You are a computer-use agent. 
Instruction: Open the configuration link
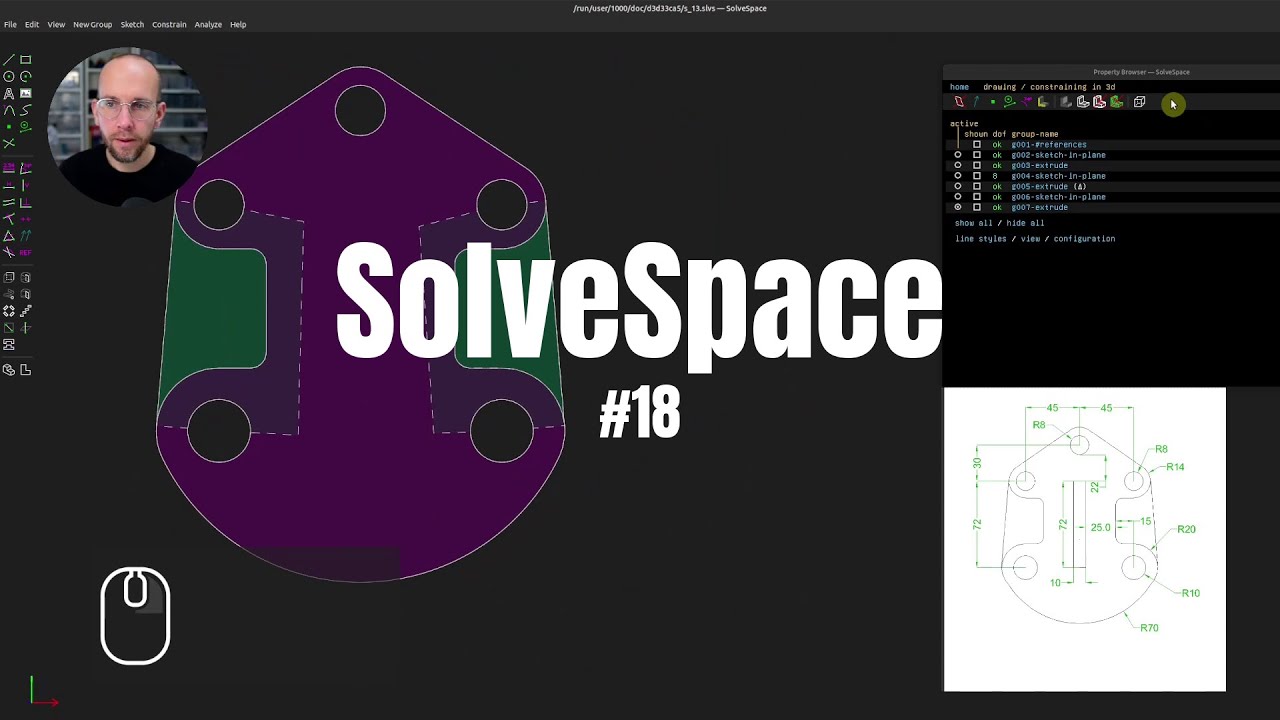pos(1084,239)
